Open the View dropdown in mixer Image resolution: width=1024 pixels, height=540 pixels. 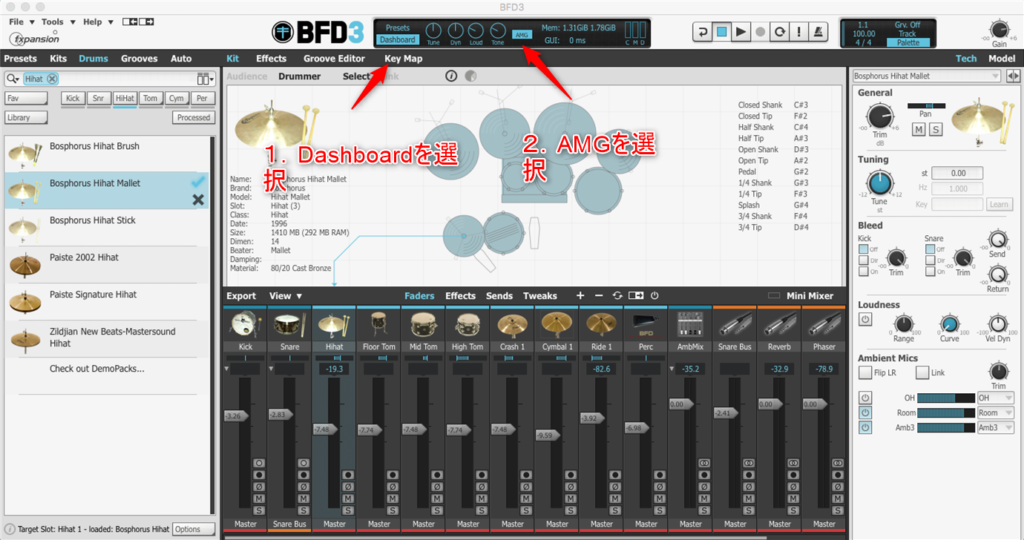[285, 296]
